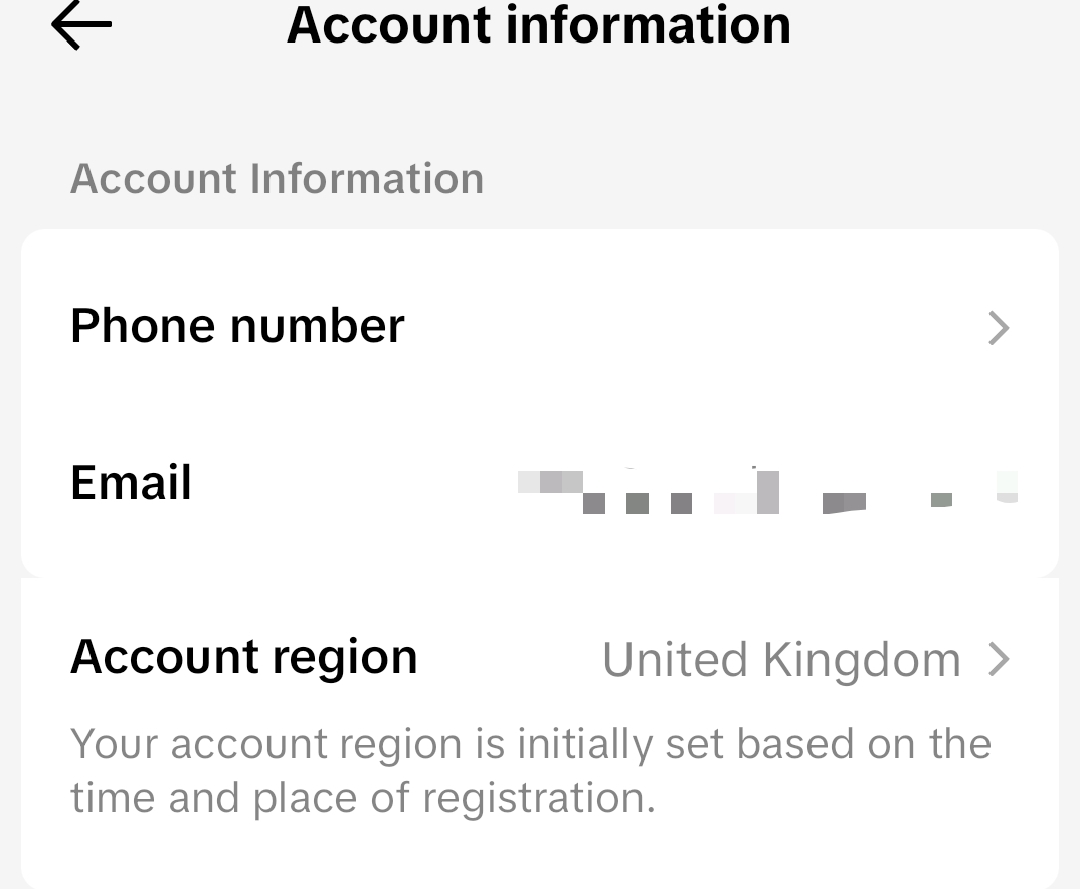Image resolution: width=1080 pixels, height=889 pixels.
Task: Click the United Kingdom region value
Action: click(x=781, y=660)
